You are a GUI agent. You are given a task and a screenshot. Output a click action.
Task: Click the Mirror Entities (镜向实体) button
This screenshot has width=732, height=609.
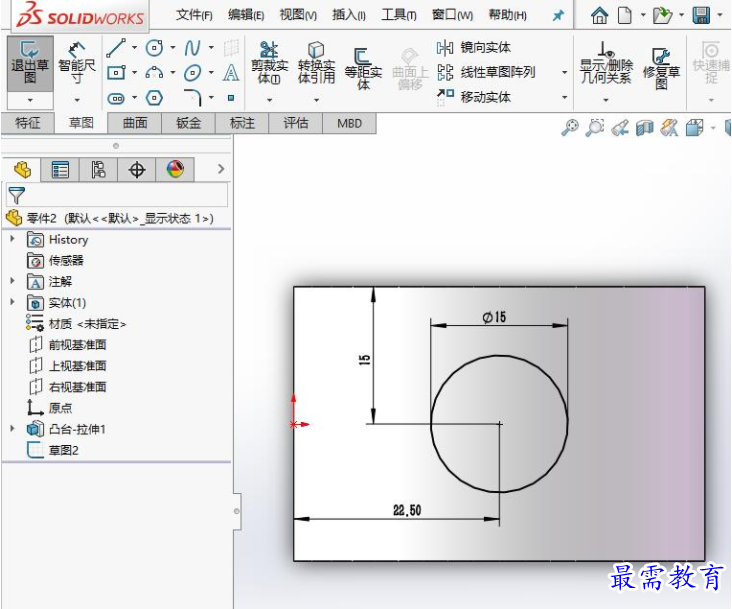(473, 47)
